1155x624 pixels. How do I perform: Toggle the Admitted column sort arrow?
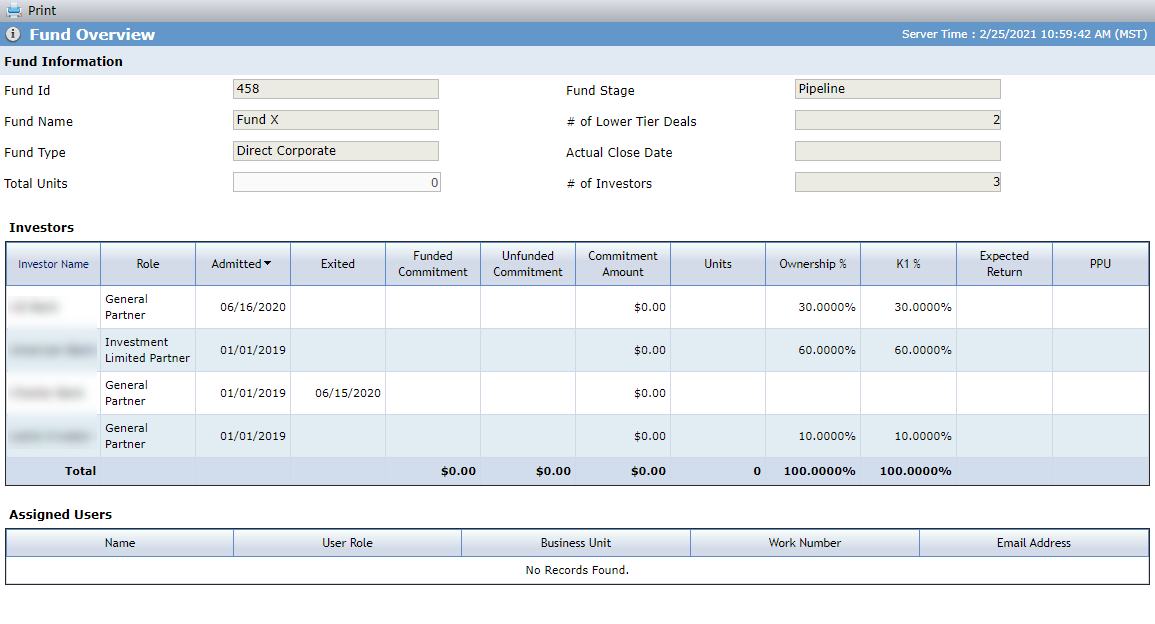267,263
